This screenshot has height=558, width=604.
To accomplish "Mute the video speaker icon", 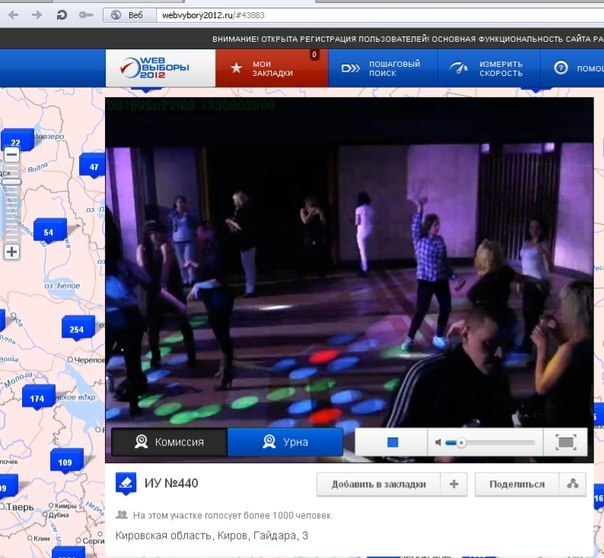I will point(438,442).
